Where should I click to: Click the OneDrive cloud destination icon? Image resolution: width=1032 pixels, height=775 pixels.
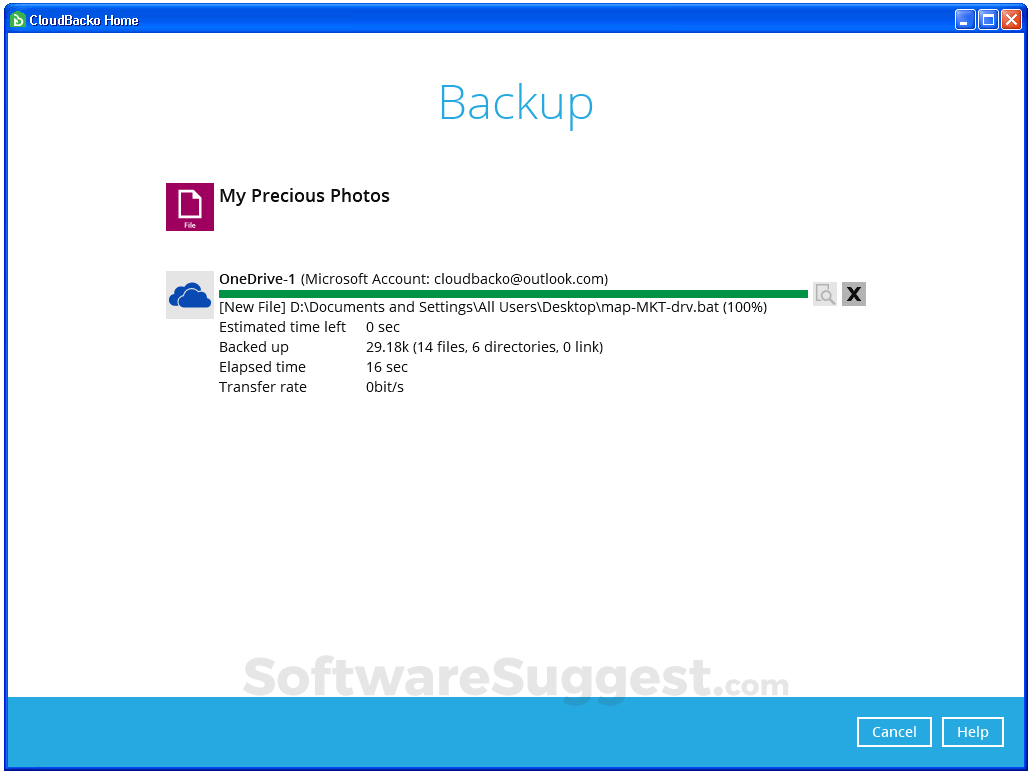(190, 295)
